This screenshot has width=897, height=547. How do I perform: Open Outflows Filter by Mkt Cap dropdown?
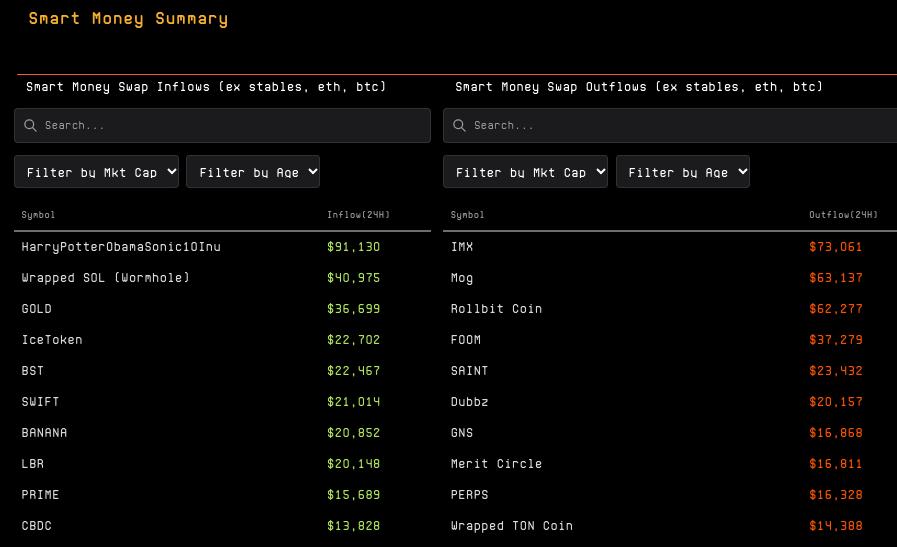[525, 172]
